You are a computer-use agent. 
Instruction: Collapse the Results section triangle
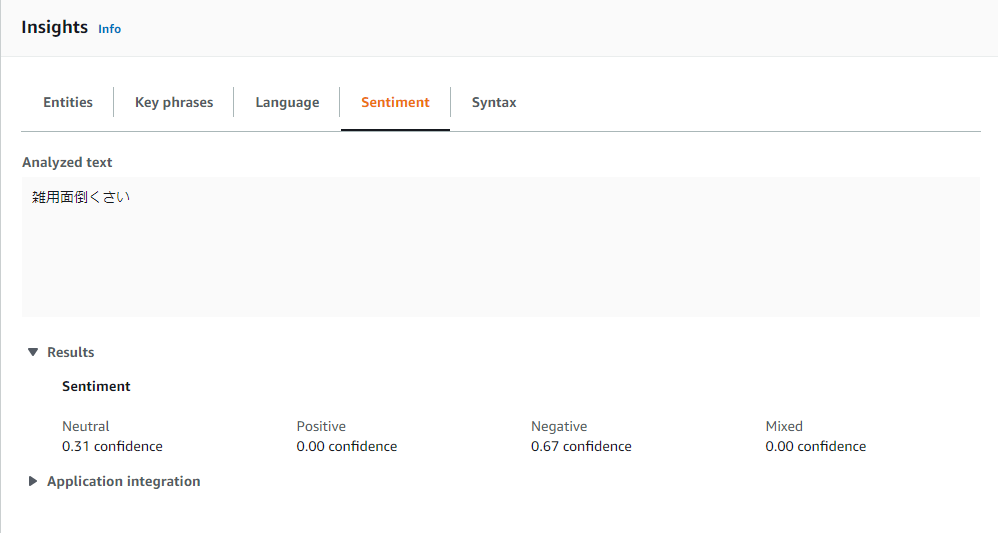(x=33, y=352)
